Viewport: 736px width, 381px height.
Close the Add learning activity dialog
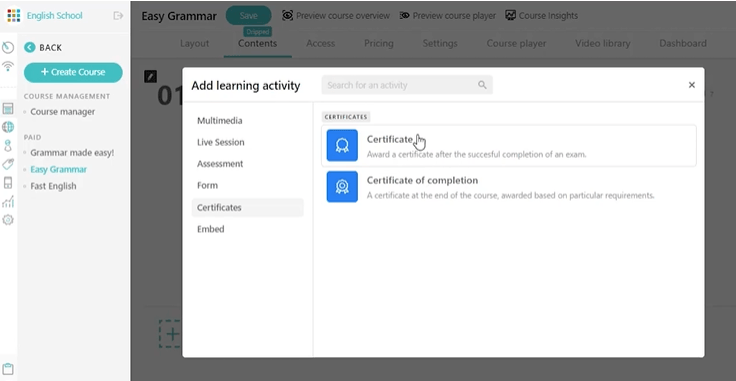pyautogui.click(x=691, y=85)
